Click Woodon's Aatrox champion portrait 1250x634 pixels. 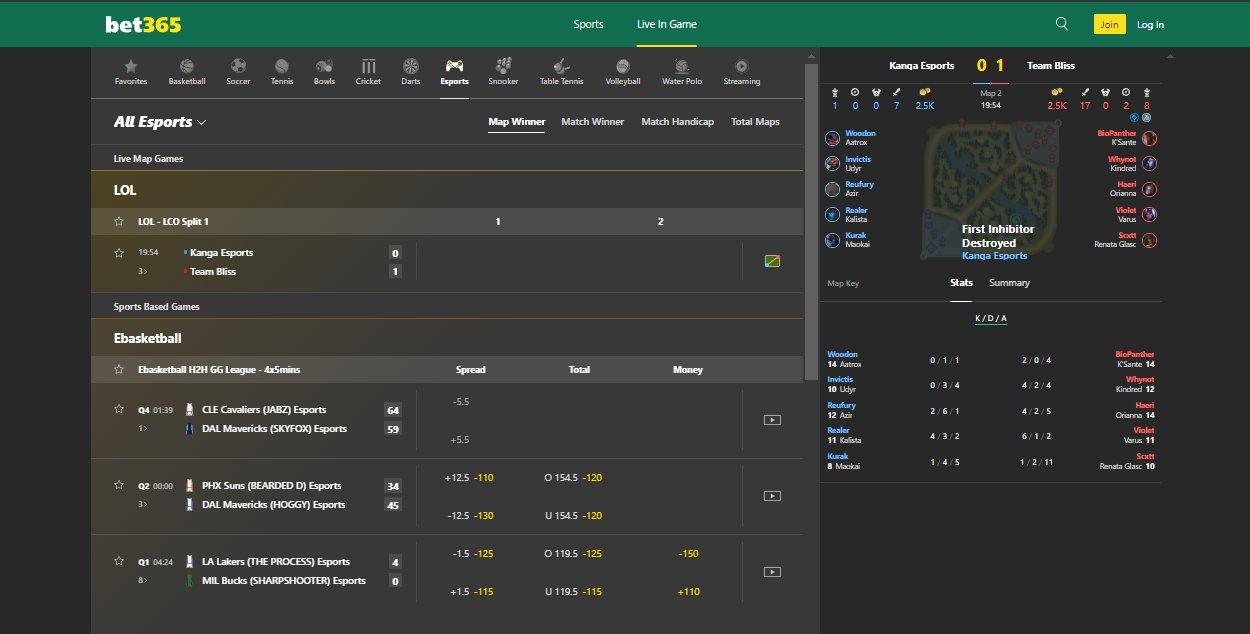[833, 138]
